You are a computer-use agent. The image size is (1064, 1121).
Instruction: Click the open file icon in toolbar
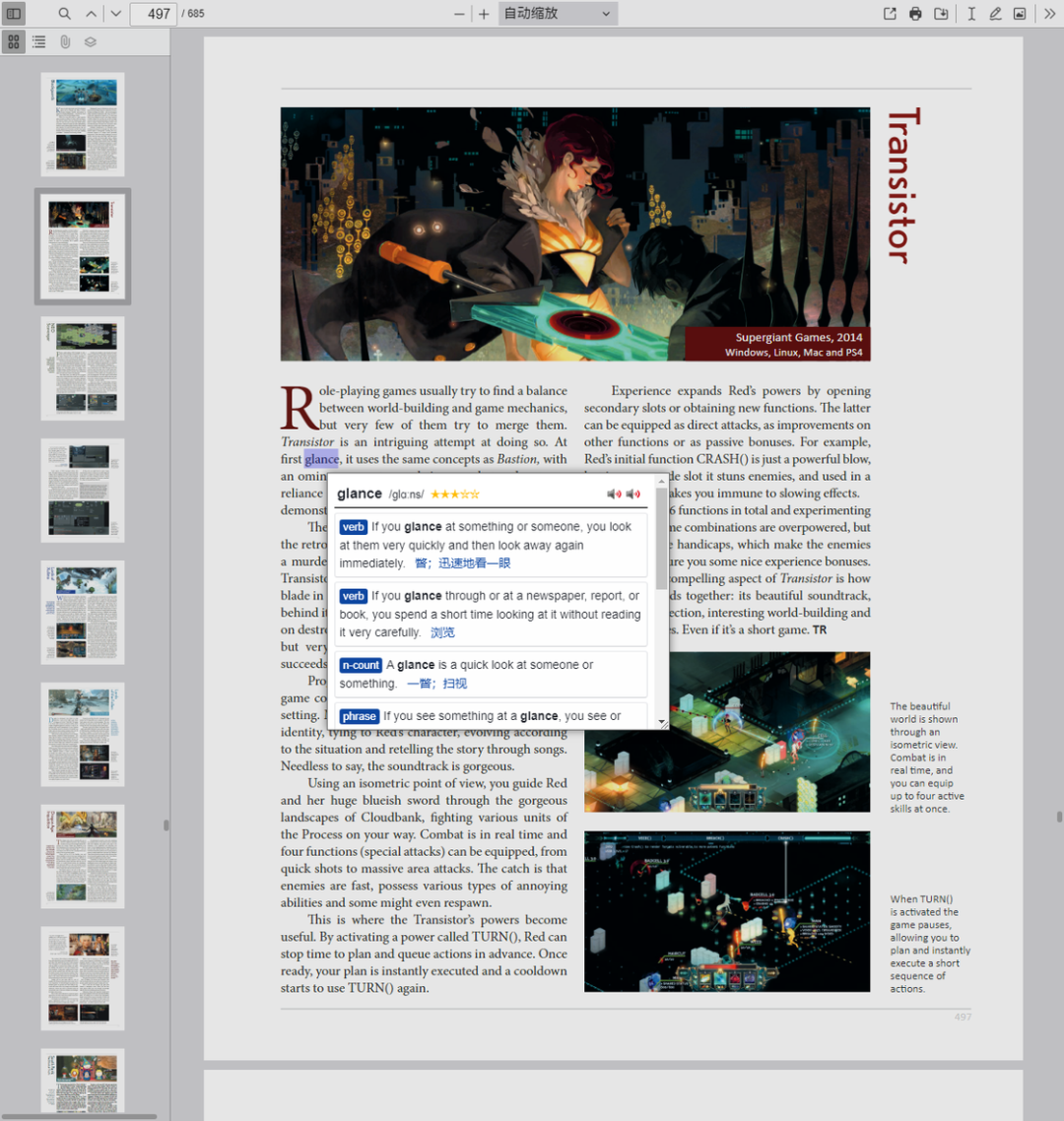(890, 14)
